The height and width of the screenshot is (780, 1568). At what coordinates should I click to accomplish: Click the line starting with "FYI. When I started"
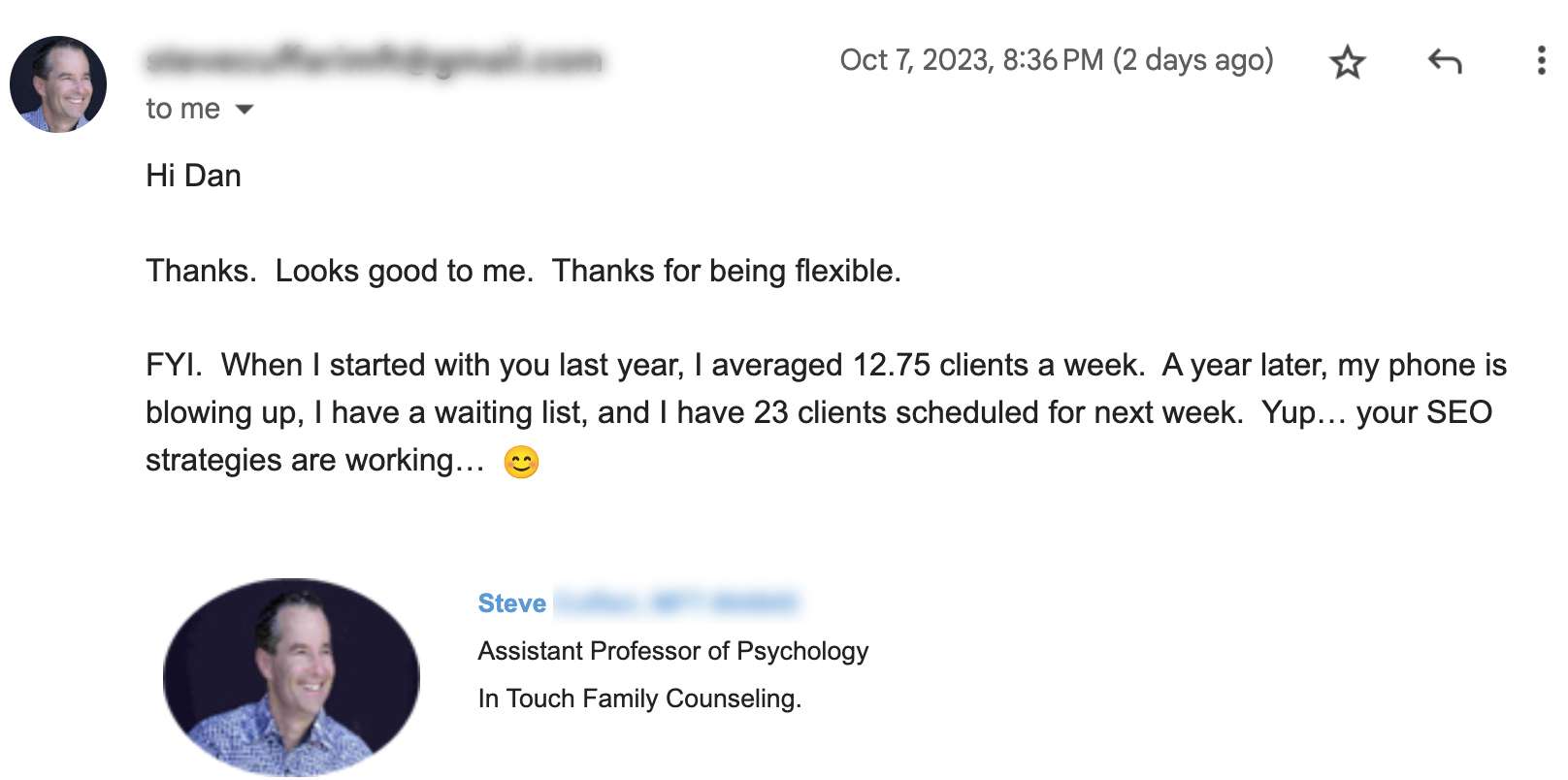(826, 365)
